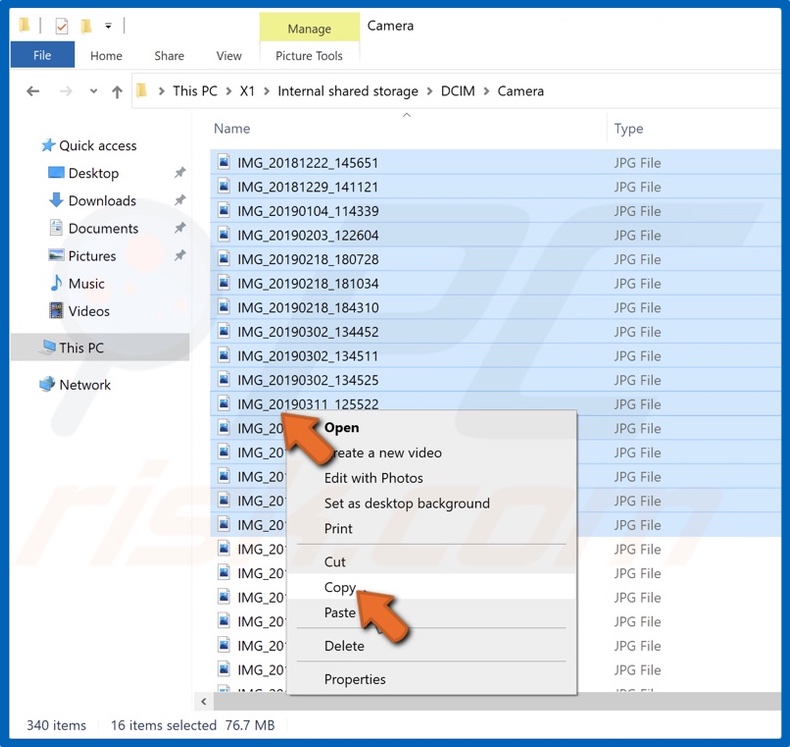Click DCIM in the address path
Viewport: 790px width, 747px height.
[457, 91]
